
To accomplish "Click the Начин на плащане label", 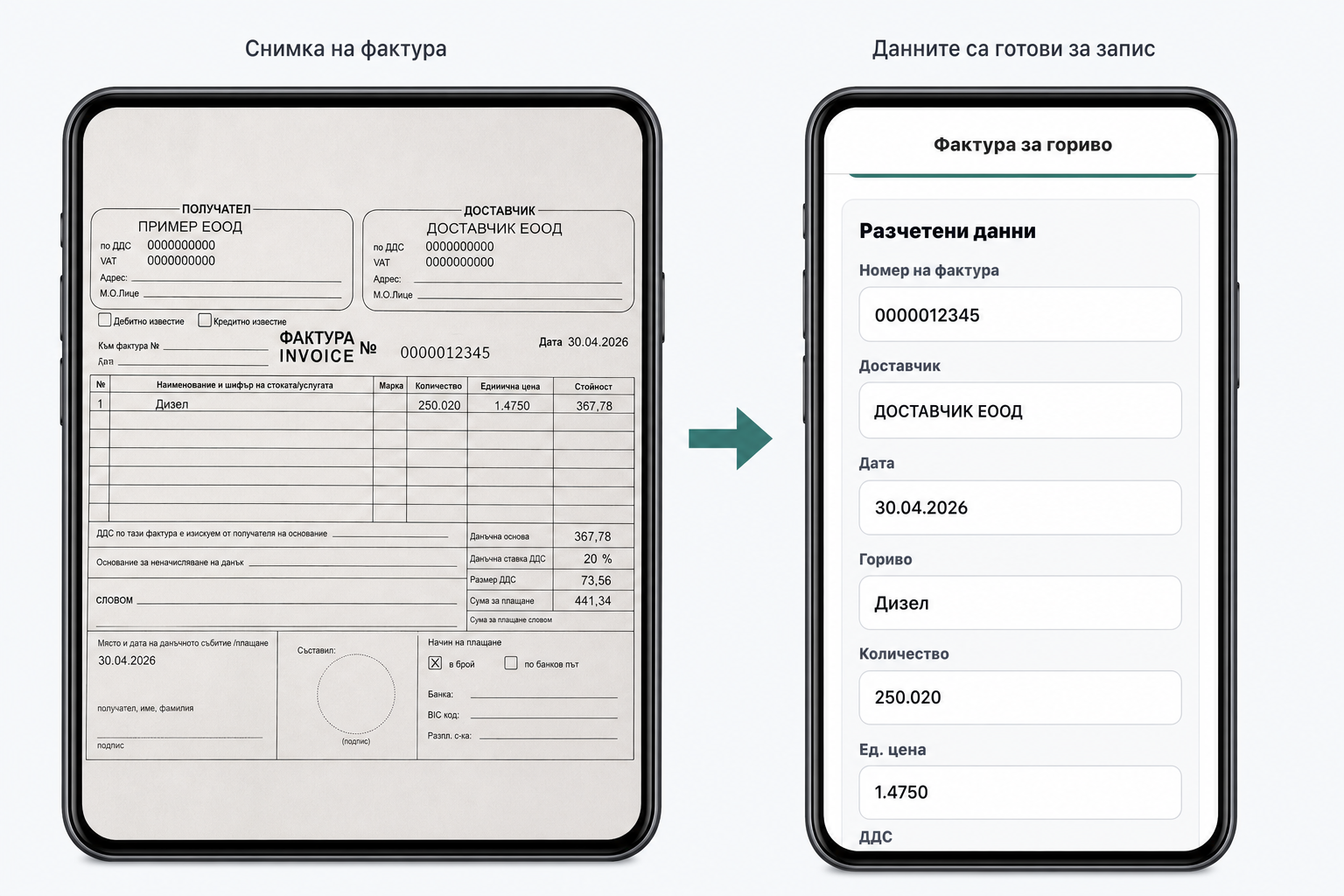I will point(465,642).
